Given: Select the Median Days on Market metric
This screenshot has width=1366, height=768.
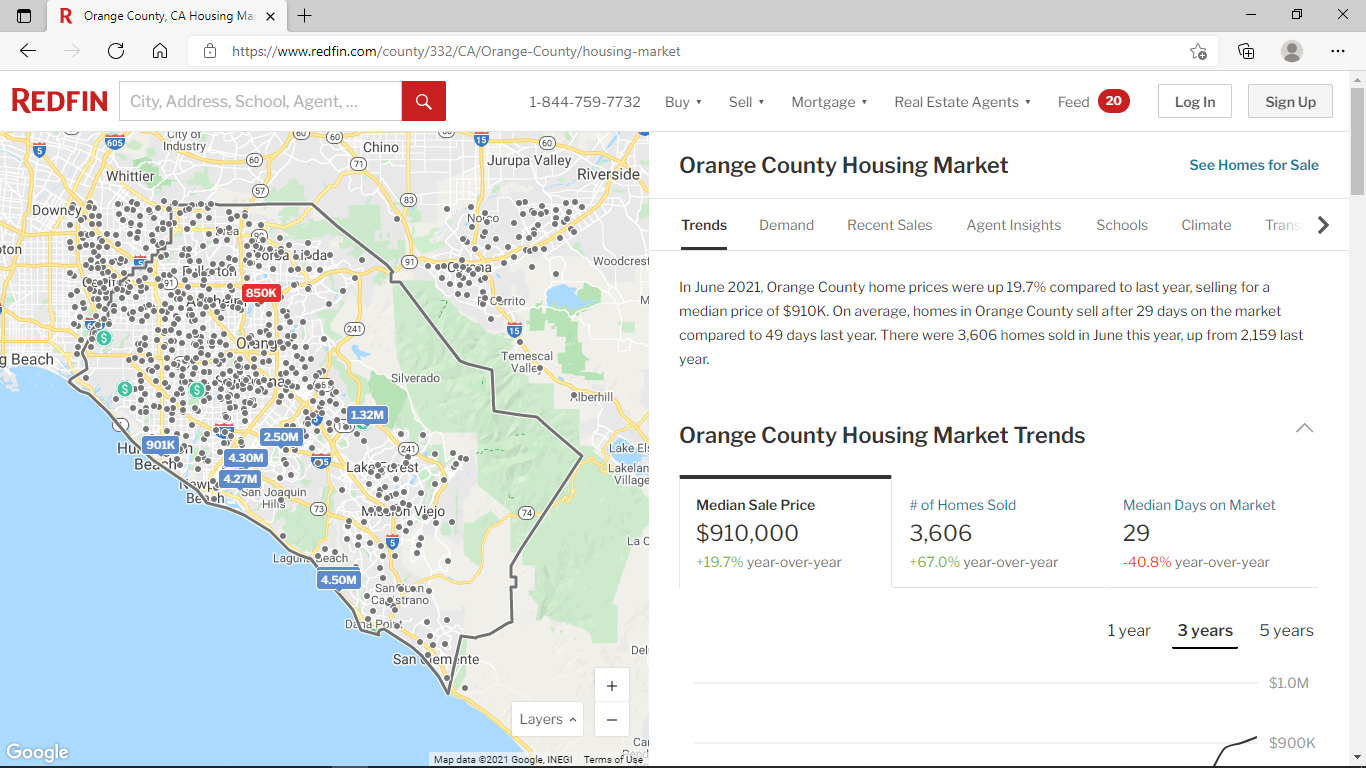Looking at the screenshot, I should [1212, 532].
